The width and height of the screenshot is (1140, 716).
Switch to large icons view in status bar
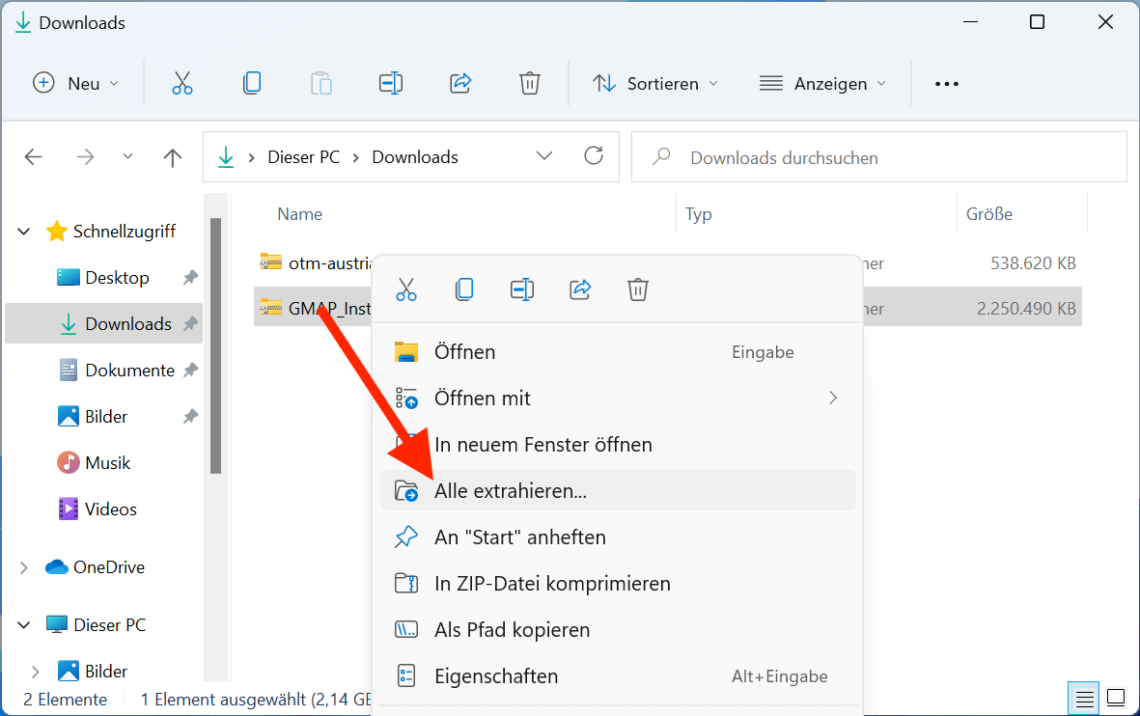[x=1113, y=697]
